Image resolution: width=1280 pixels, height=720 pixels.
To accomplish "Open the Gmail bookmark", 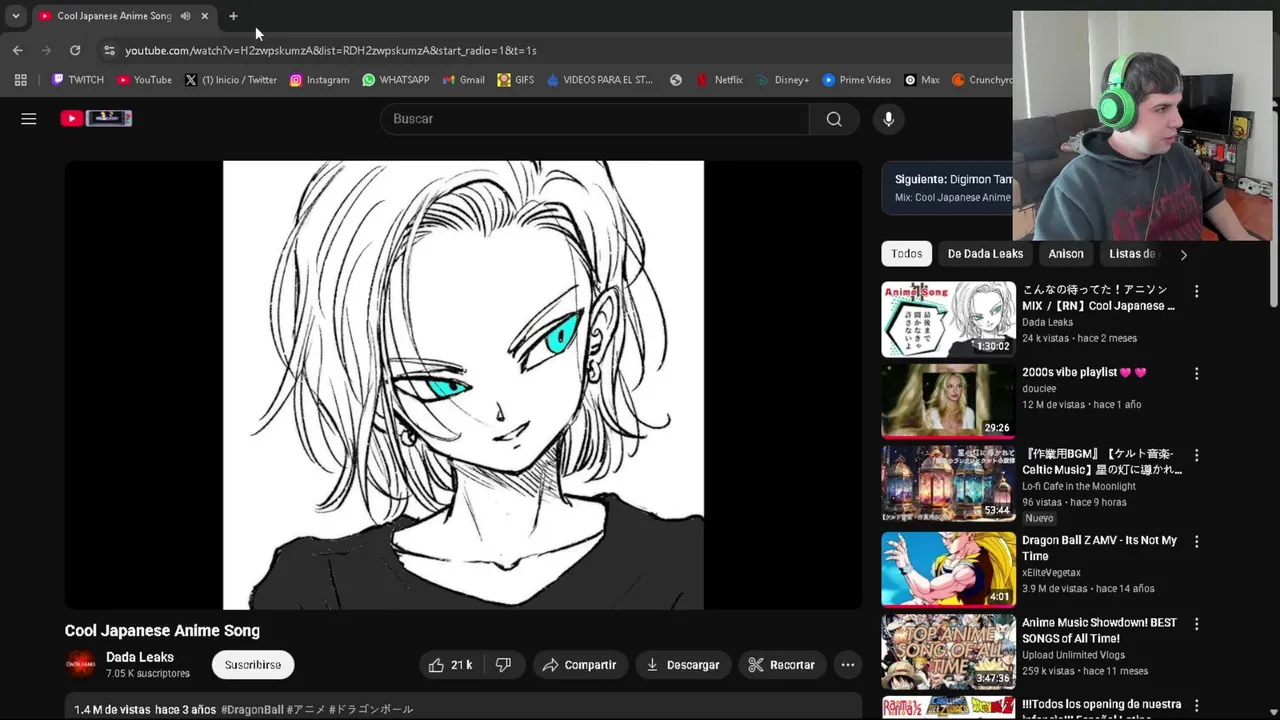I will click(464, 80).
